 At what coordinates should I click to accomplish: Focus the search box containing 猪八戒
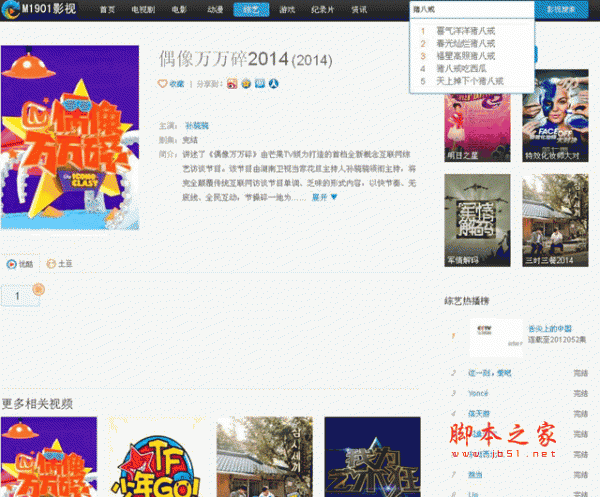coord(471,10)
